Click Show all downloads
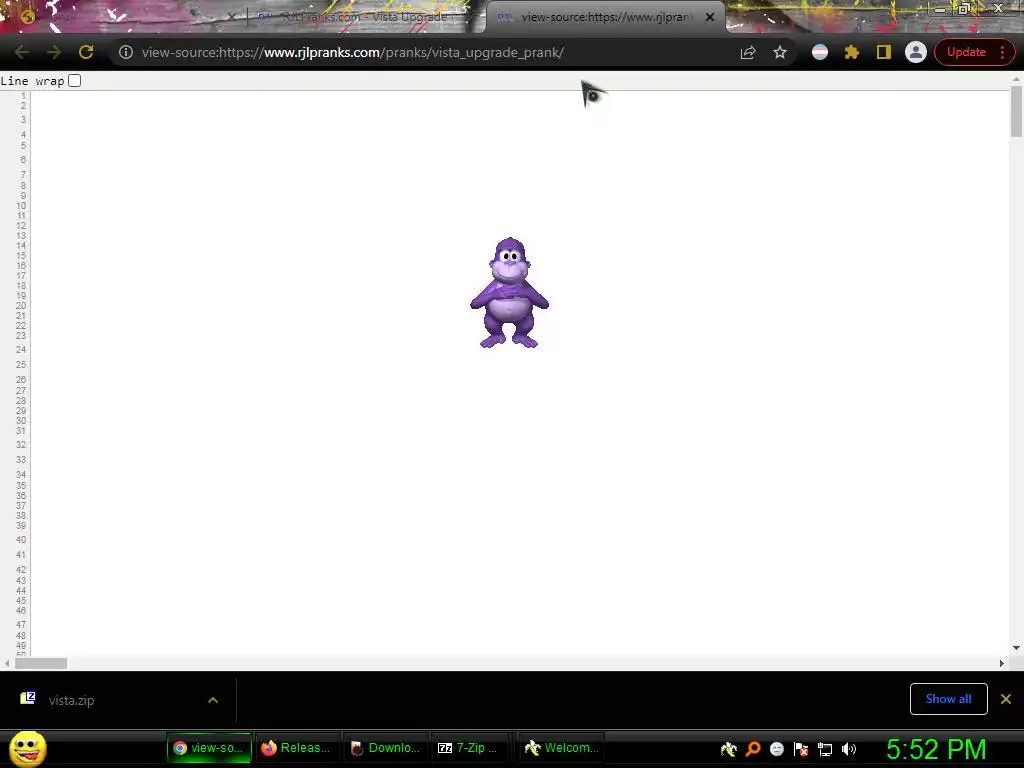Screen dimensions: 1024x768 point(948,699)
